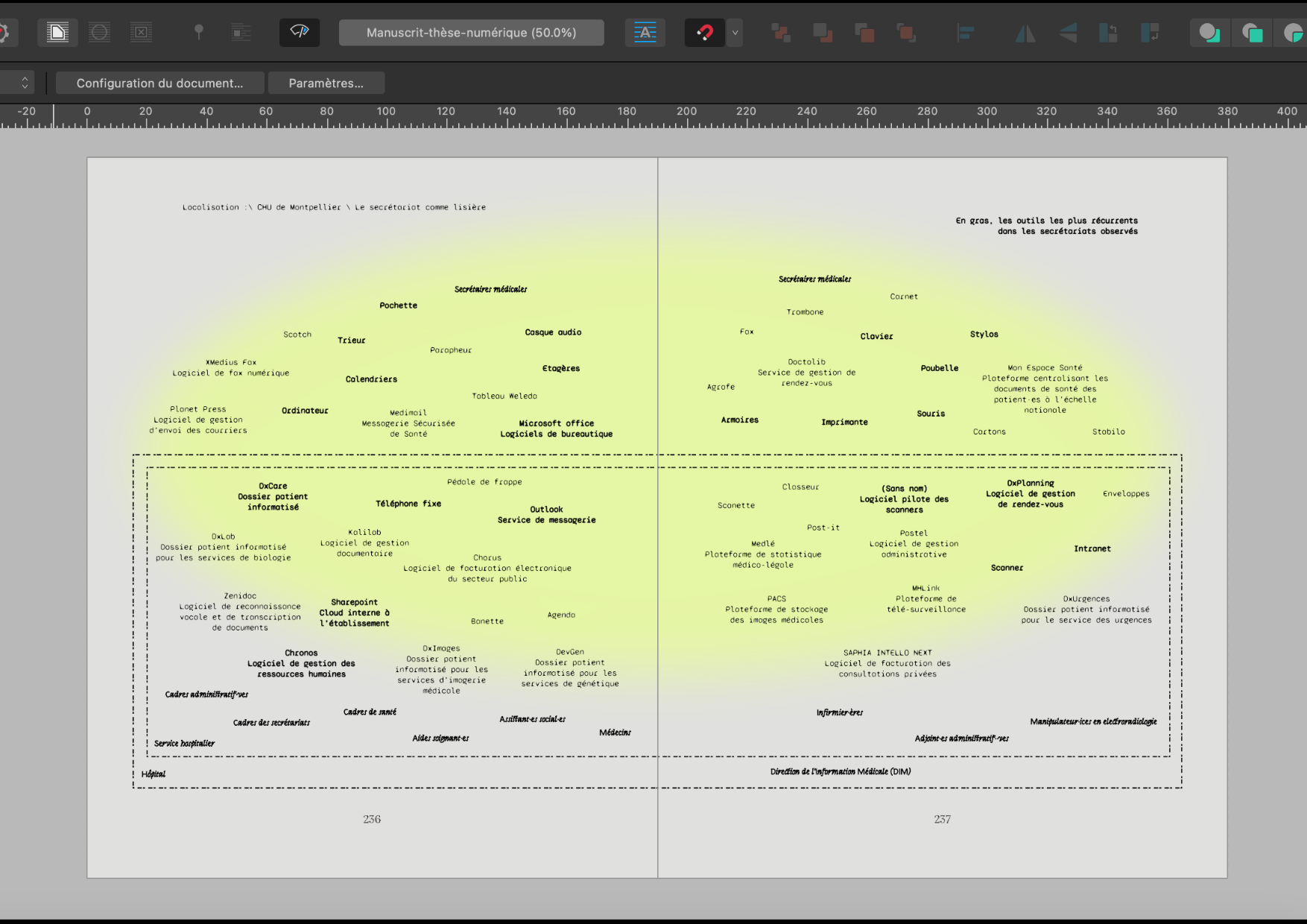Toggle snapping with the red magnet
This screenshot has width=1307, height=924.
click(x=704, y=32)
